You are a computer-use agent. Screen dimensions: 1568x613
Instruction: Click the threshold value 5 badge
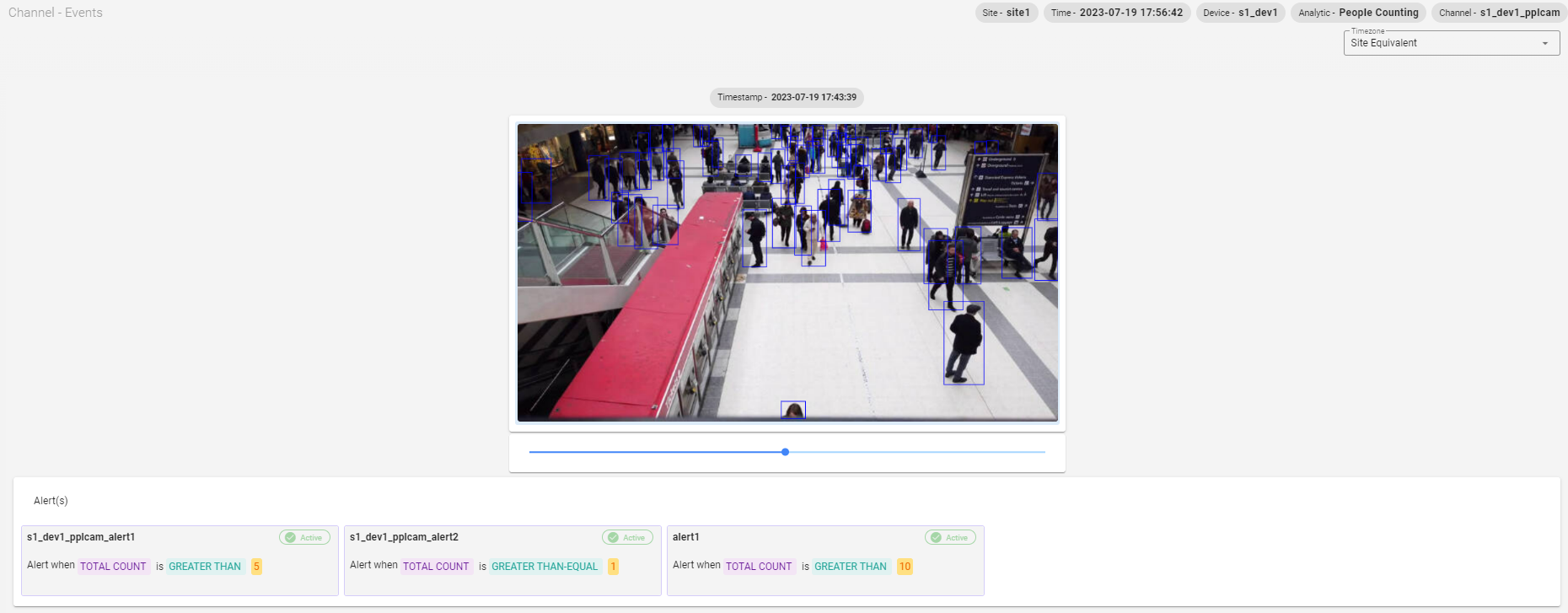[x=256, y=567]
